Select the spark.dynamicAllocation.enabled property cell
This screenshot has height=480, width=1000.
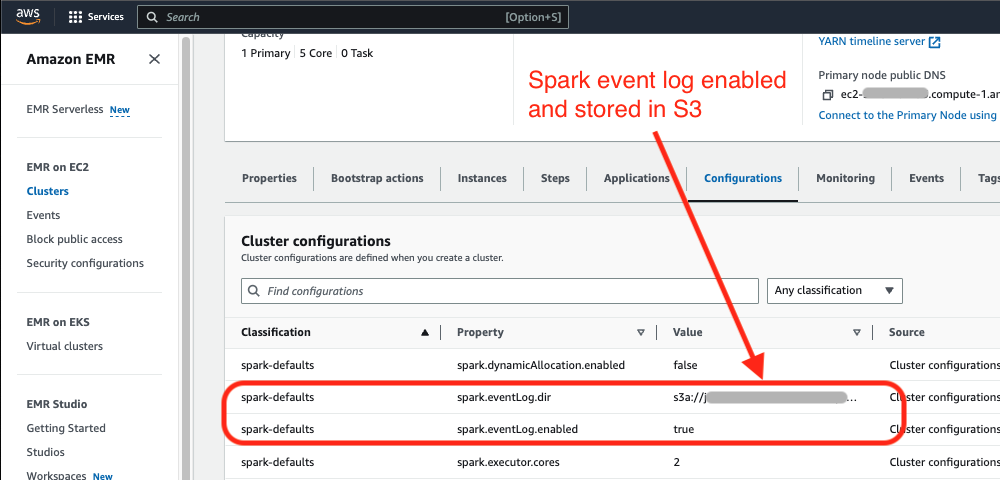(x=540, y=366)
